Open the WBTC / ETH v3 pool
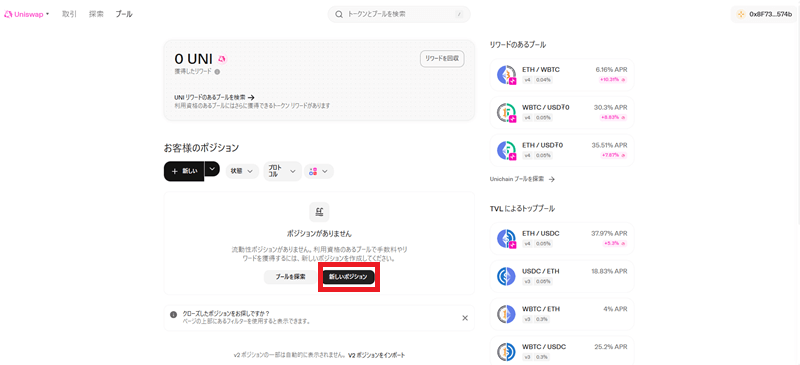This screenshot has width=800, height=365. click(562, 314)
